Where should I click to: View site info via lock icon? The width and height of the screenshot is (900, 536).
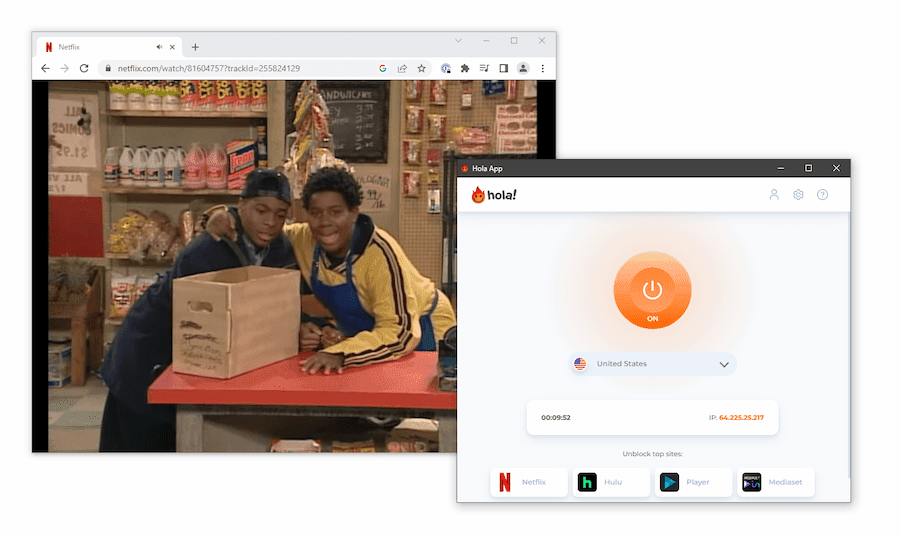108,68
